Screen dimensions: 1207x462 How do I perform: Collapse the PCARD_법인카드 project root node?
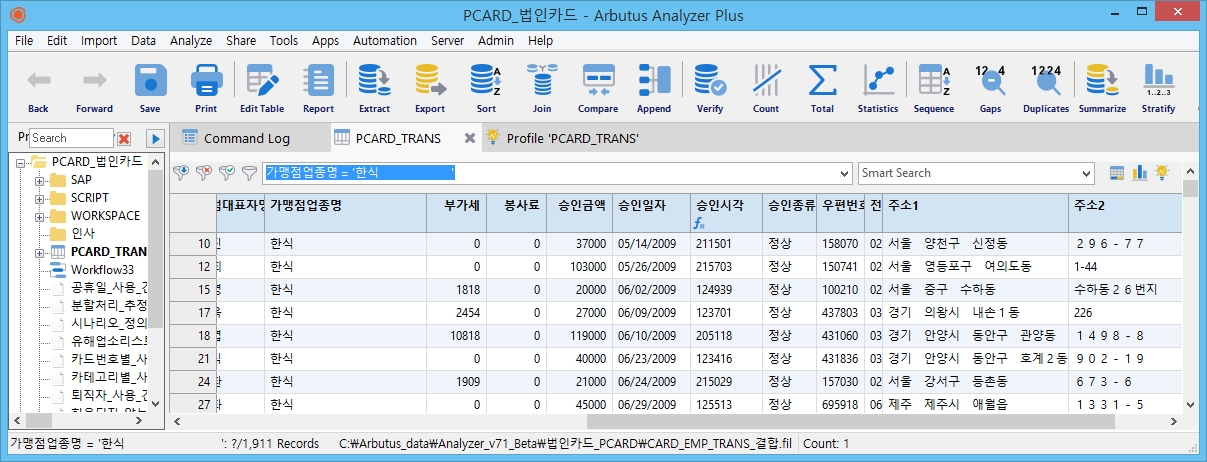click(x=21, y=162)
